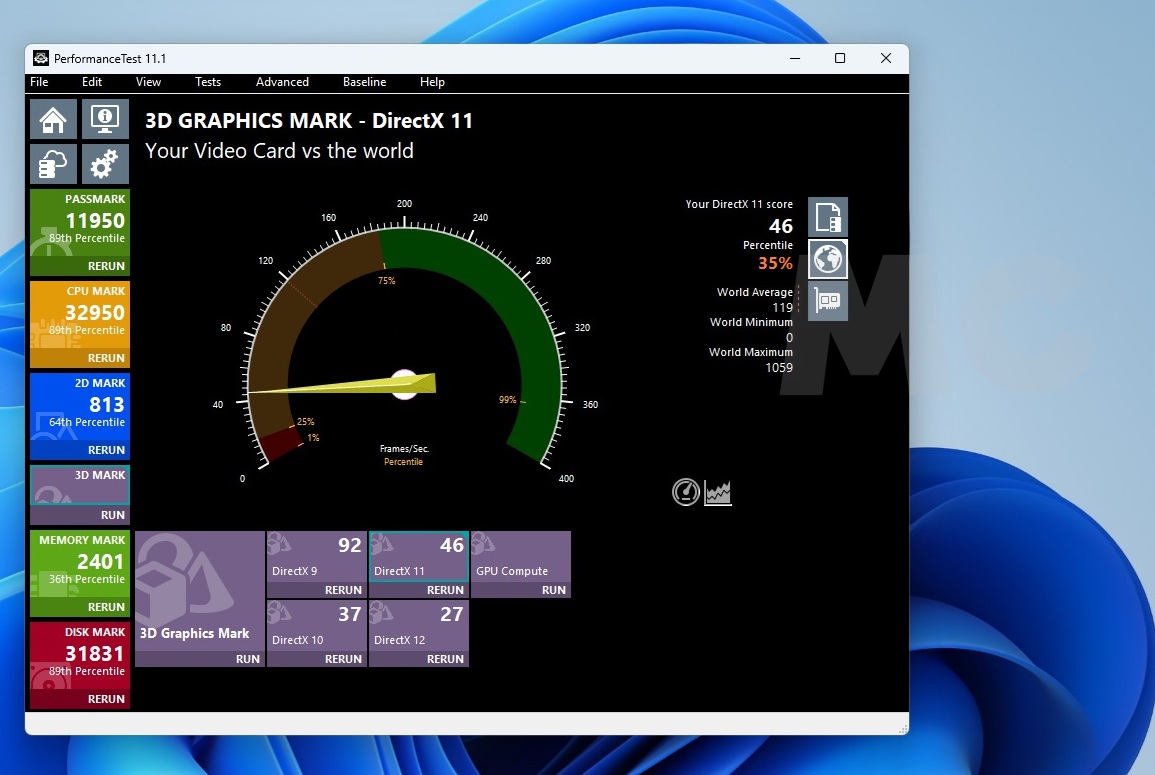
Task: Run the full 3D Graphics Mark suite
Action: tap(248, 659)
